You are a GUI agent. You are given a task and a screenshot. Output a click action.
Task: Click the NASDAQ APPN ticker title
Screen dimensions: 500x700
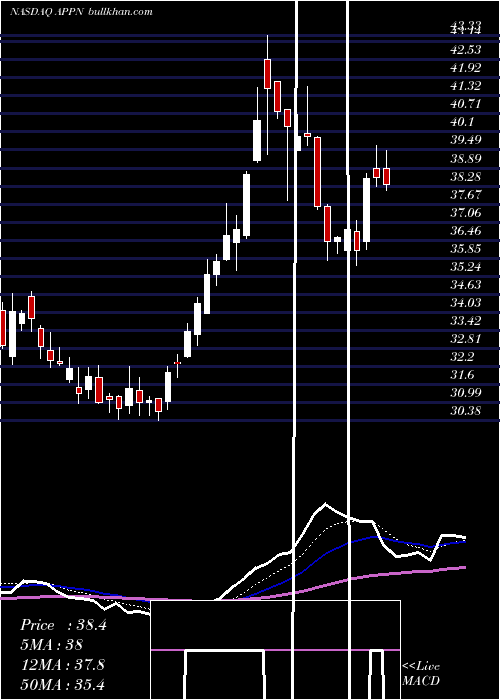(x=47, y=11)
